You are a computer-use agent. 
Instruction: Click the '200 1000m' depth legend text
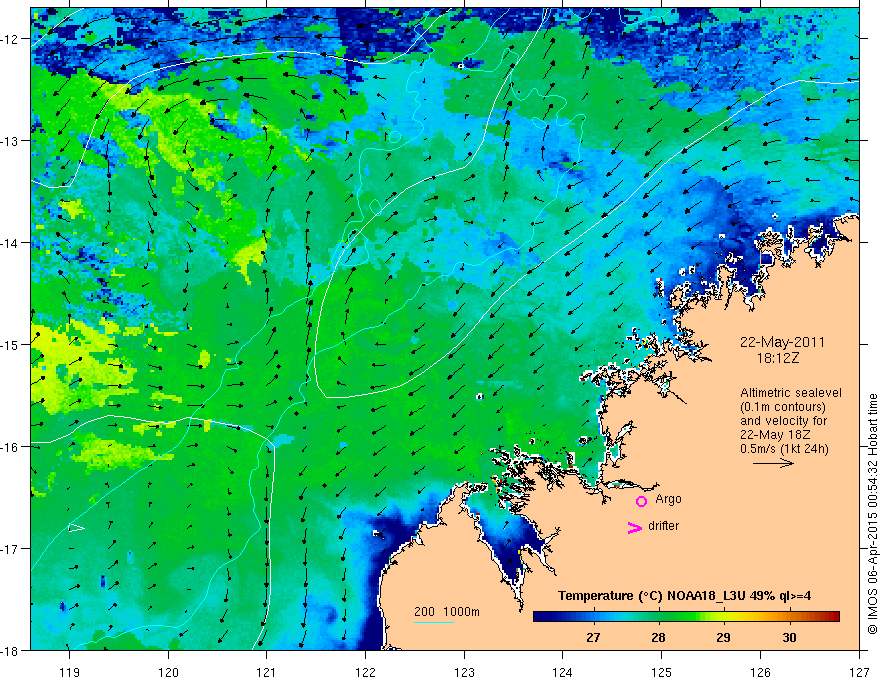point(447,612)
